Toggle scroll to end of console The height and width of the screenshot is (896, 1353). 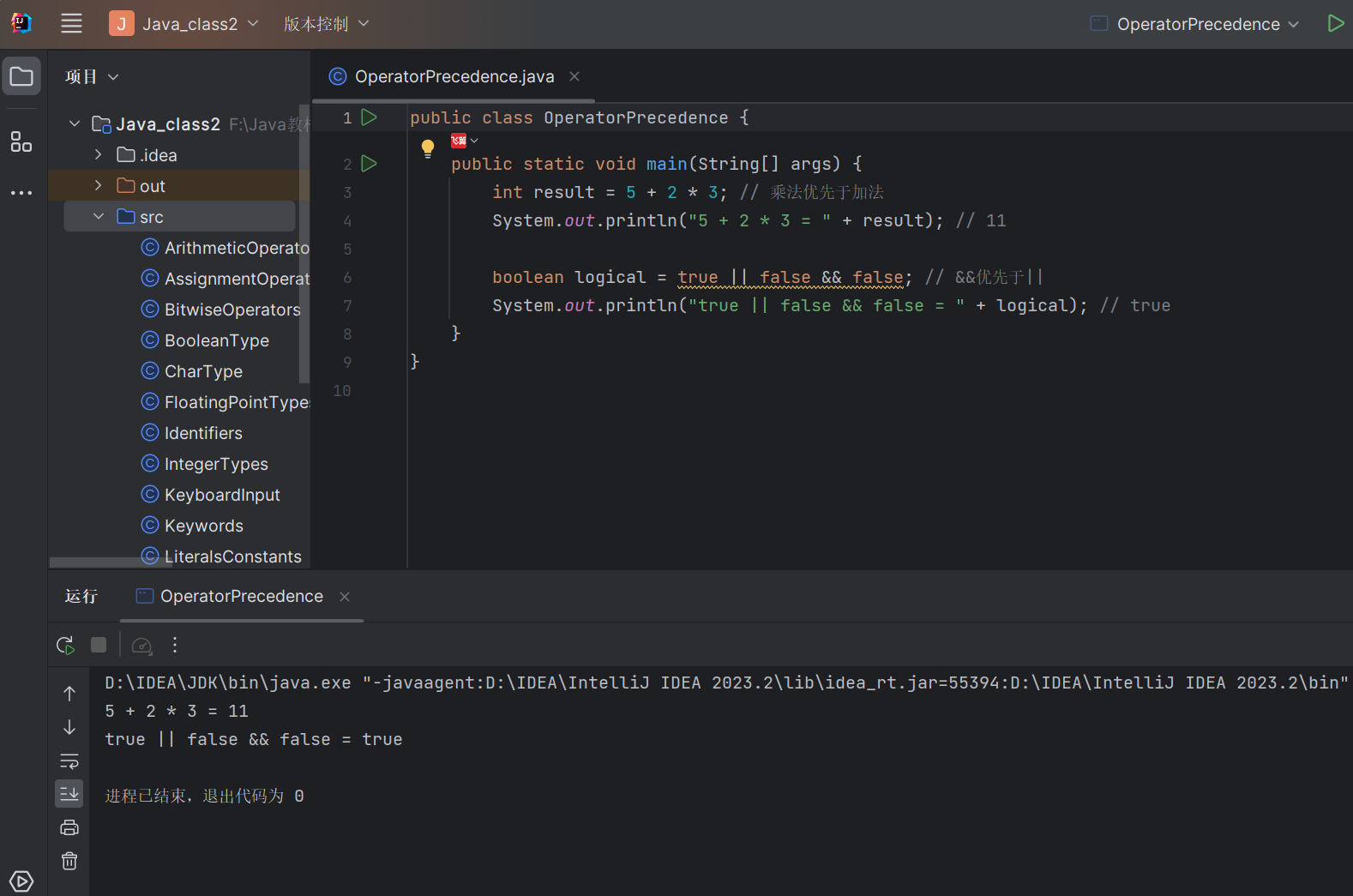pos(69,794)
